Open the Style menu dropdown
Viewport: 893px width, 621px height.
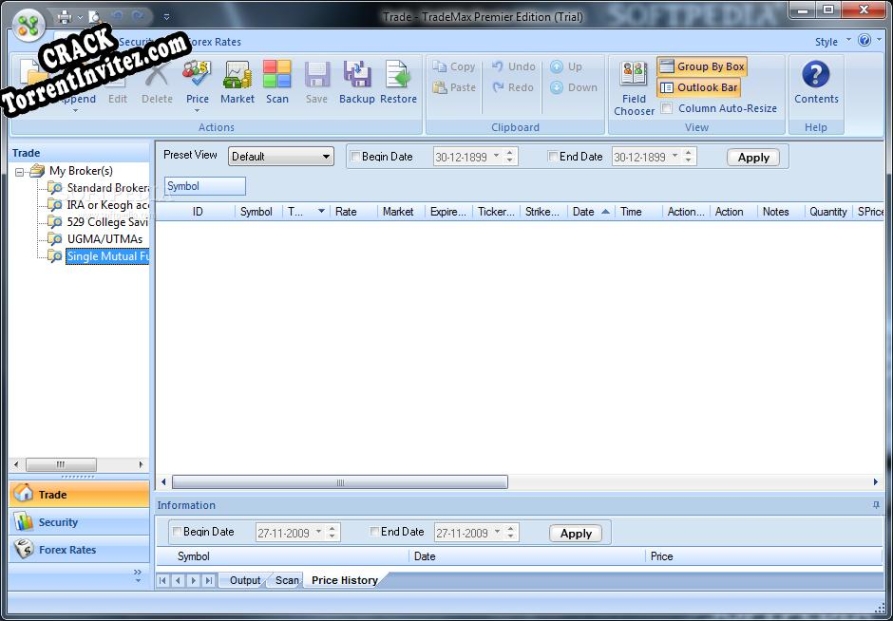point(848,42)
